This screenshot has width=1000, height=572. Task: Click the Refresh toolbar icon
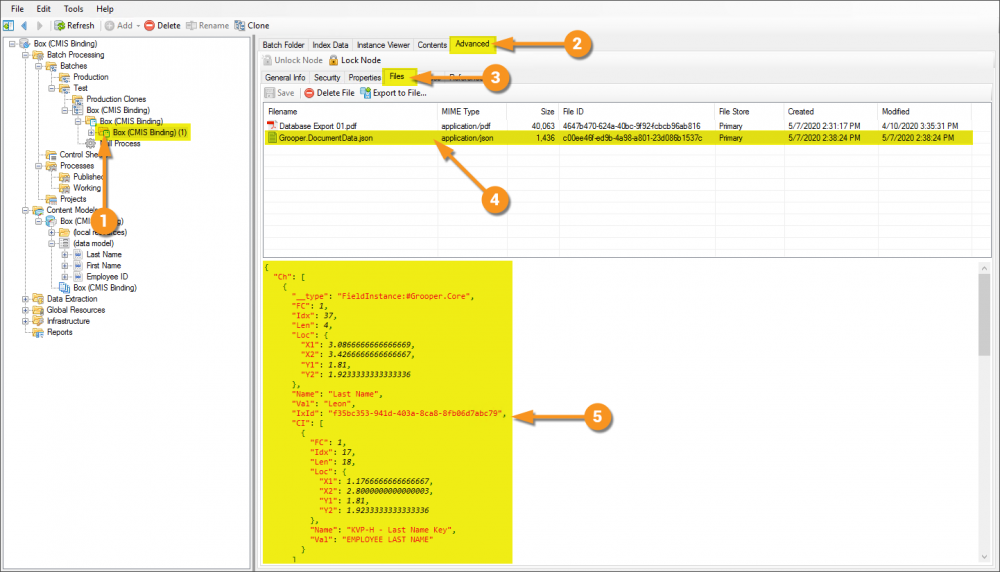tap(60, 25)
